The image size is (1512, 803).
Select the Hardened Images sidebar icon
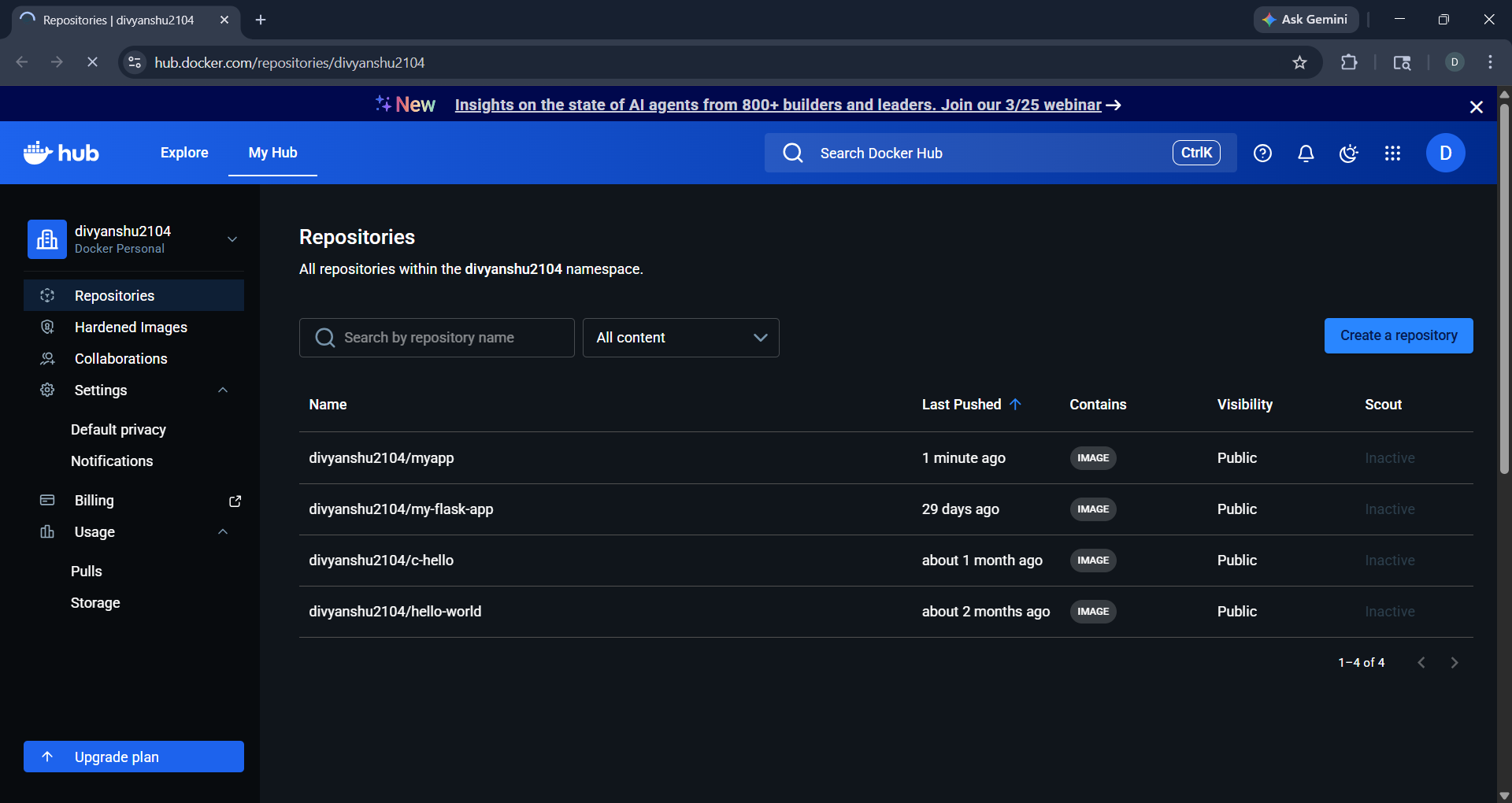(47, 327)
